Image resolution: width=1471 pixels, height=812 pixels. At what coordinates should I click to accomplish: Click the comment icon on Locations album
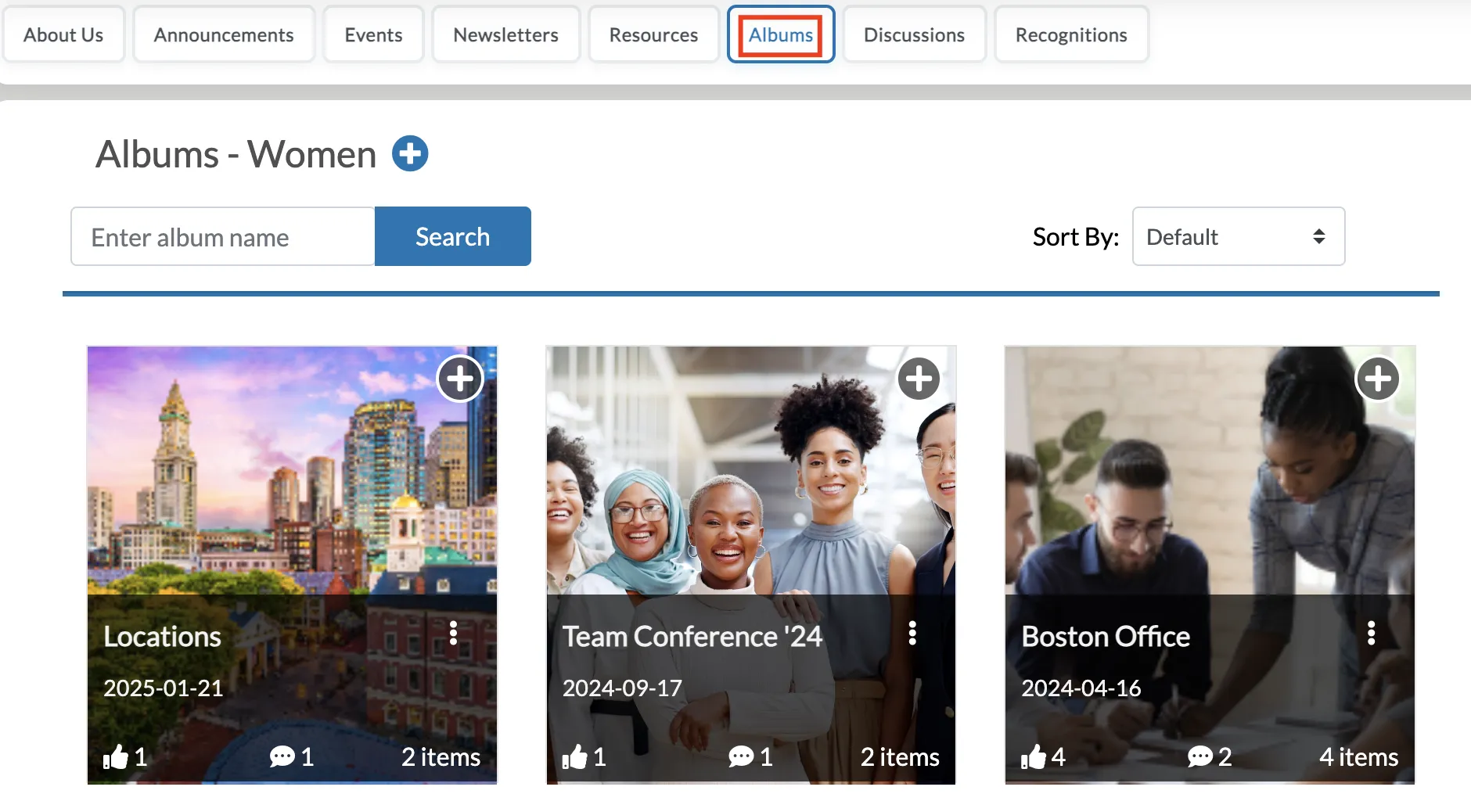click(282, 756)
